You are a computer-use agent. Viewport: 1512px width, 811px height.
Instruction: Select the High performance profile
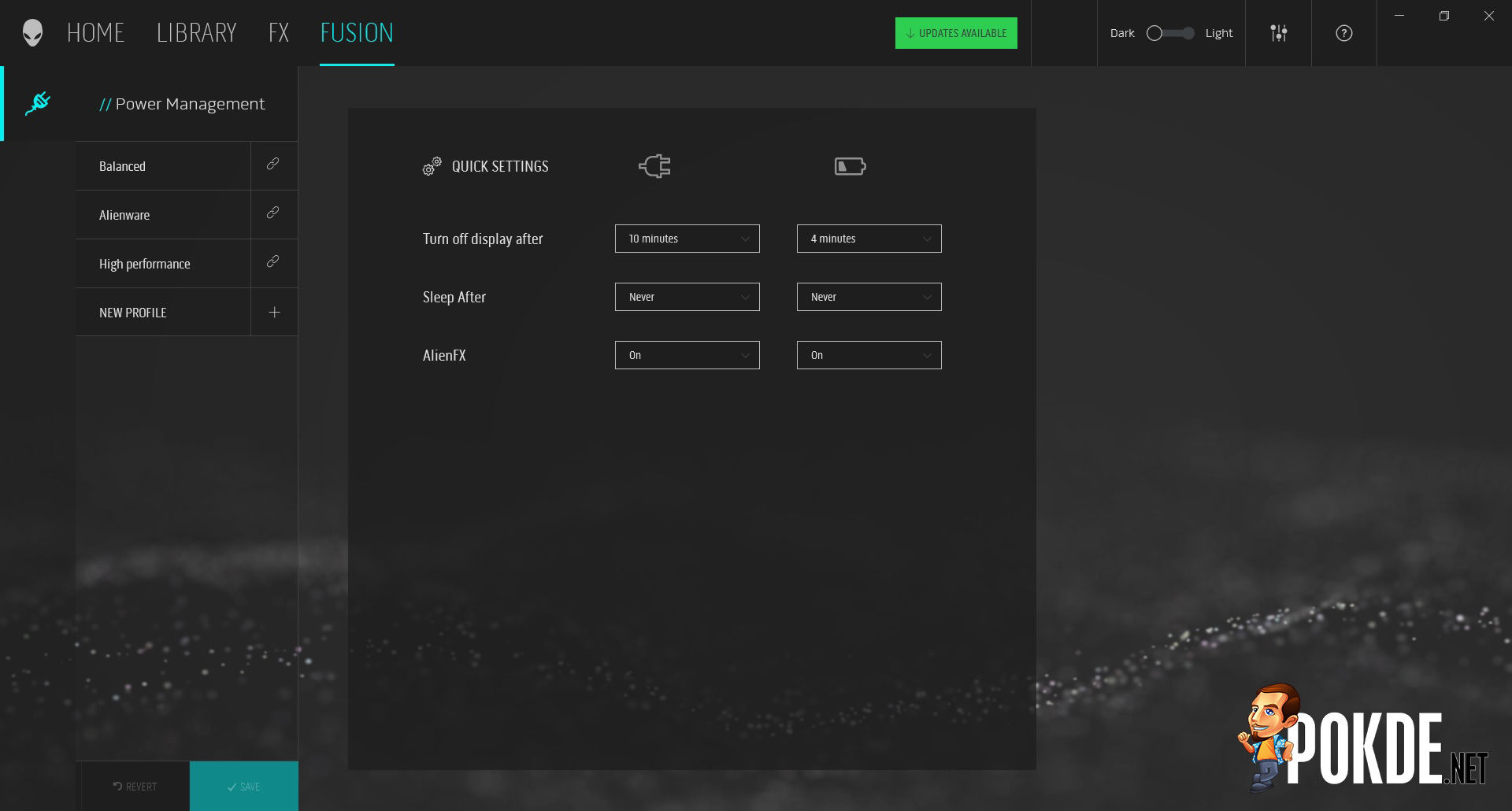(x=163, y=264)
